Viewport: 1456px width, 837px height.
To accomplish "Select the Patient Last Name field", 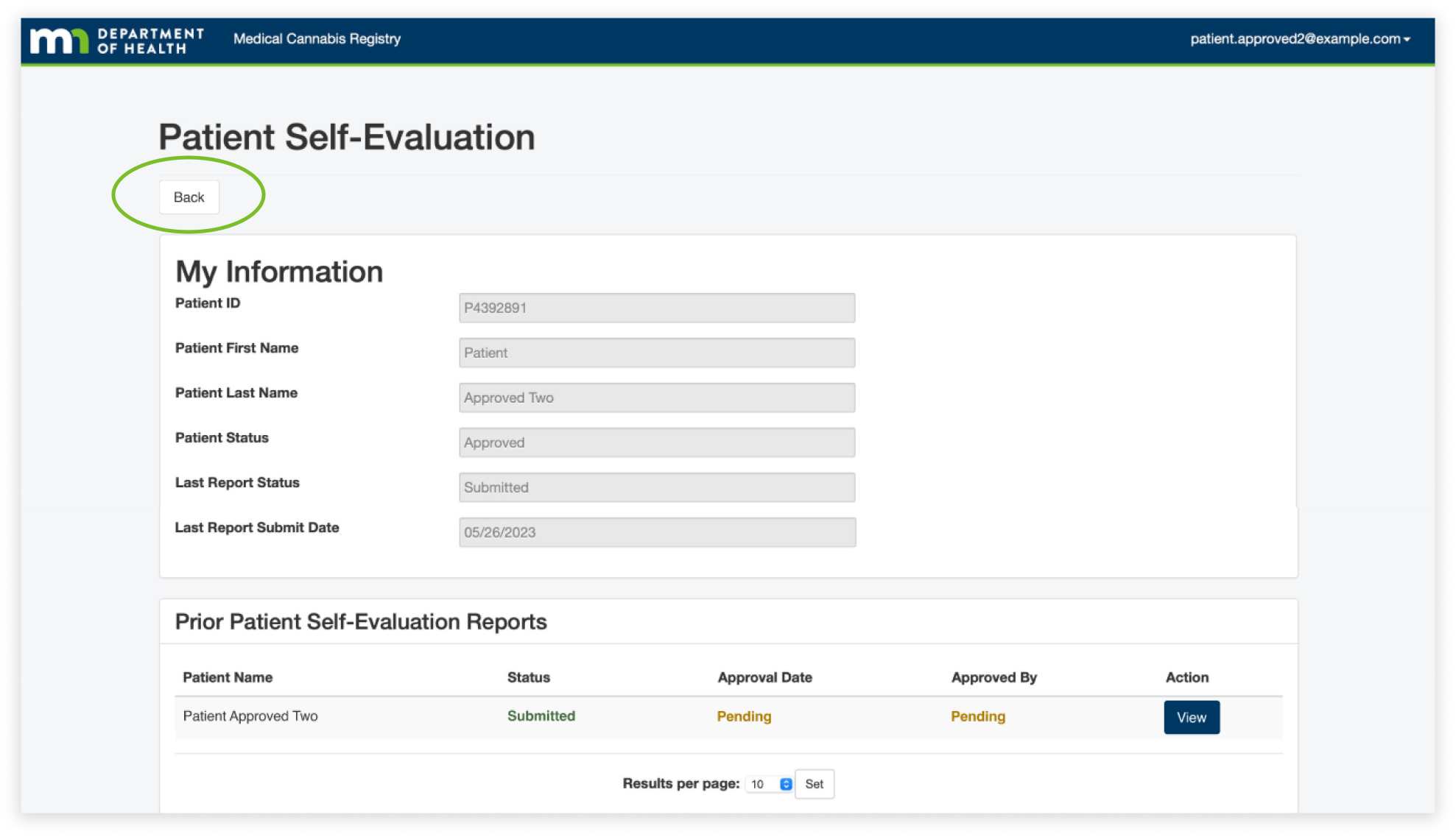I will [x=656, y=398].
